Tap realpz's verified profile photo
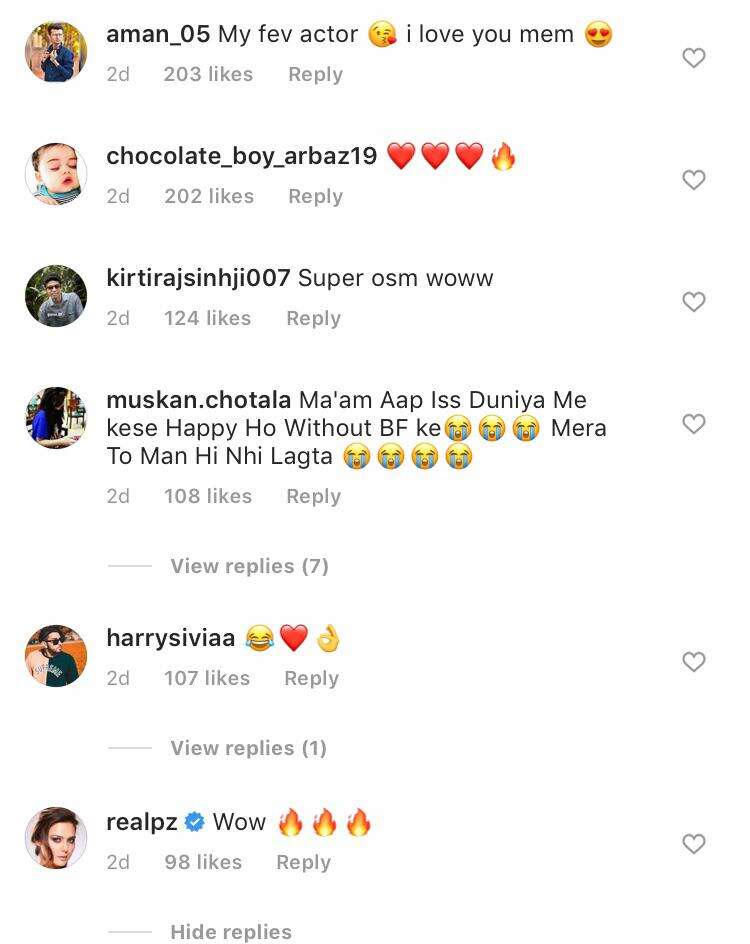Viewport: 750px width, 944px height. (56, 838)
